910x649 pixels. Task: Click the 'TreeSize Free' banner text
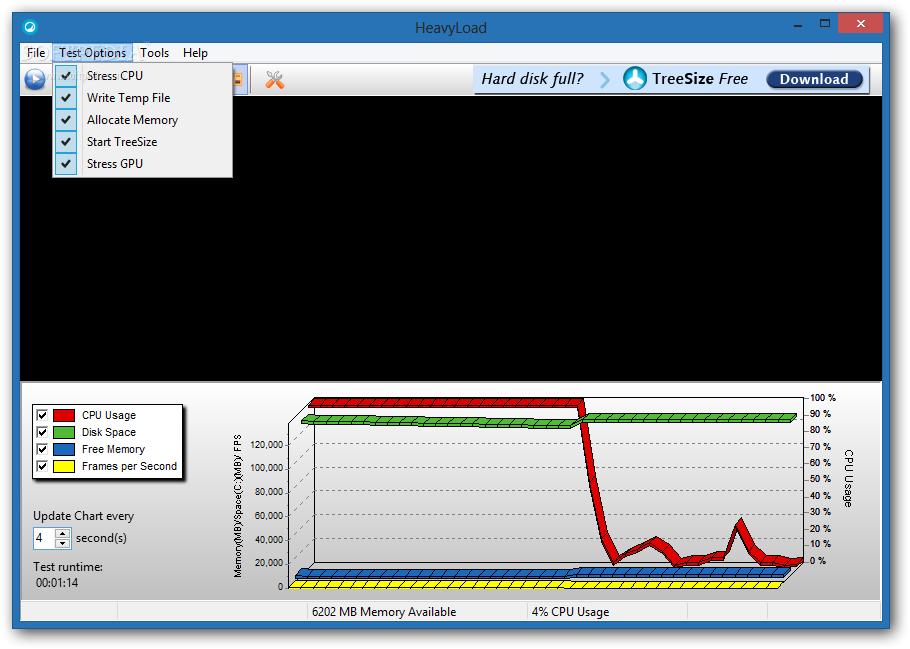click(700, 78)
